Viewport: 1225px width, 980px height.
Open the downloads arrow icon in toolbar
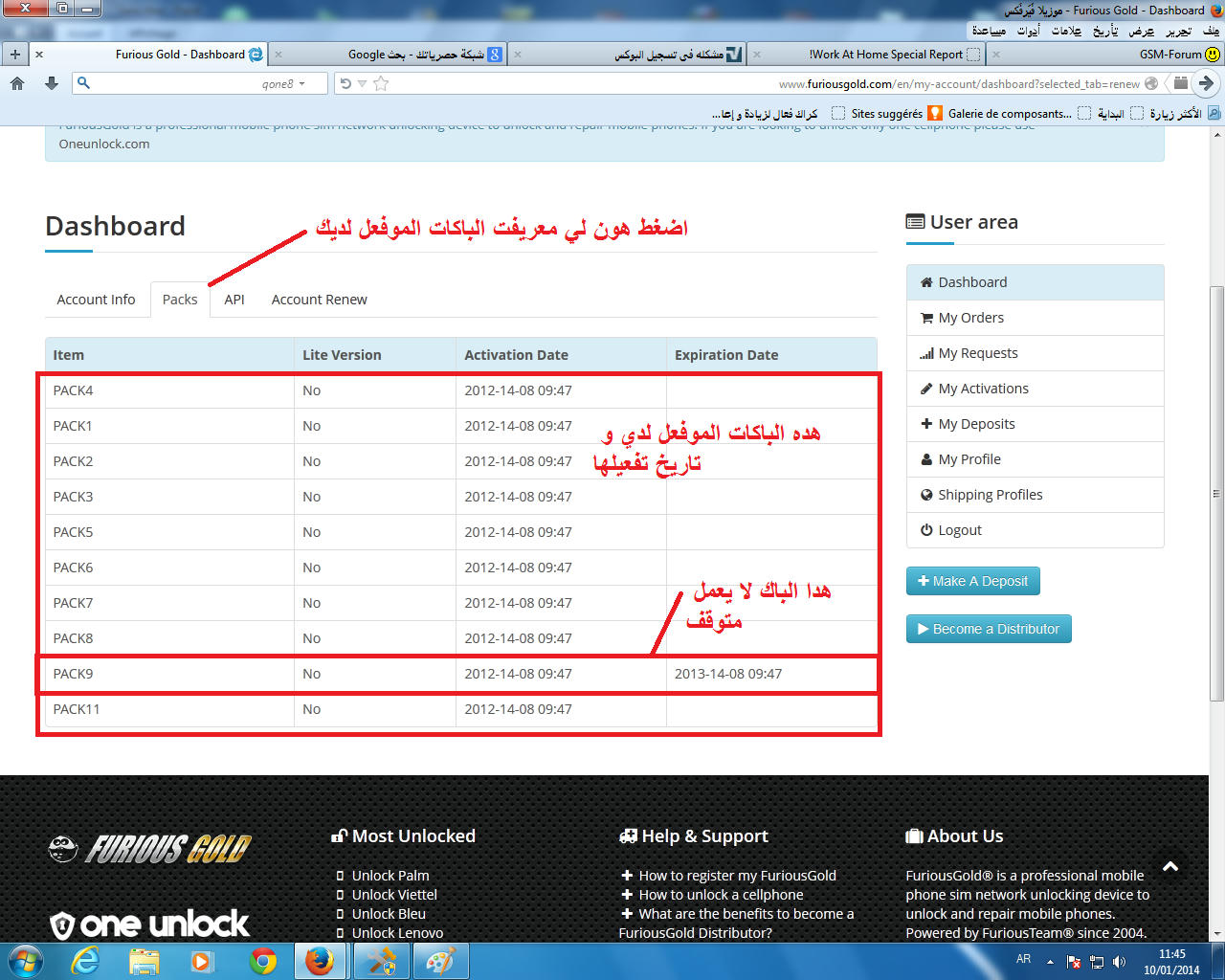tap(52, 83)
